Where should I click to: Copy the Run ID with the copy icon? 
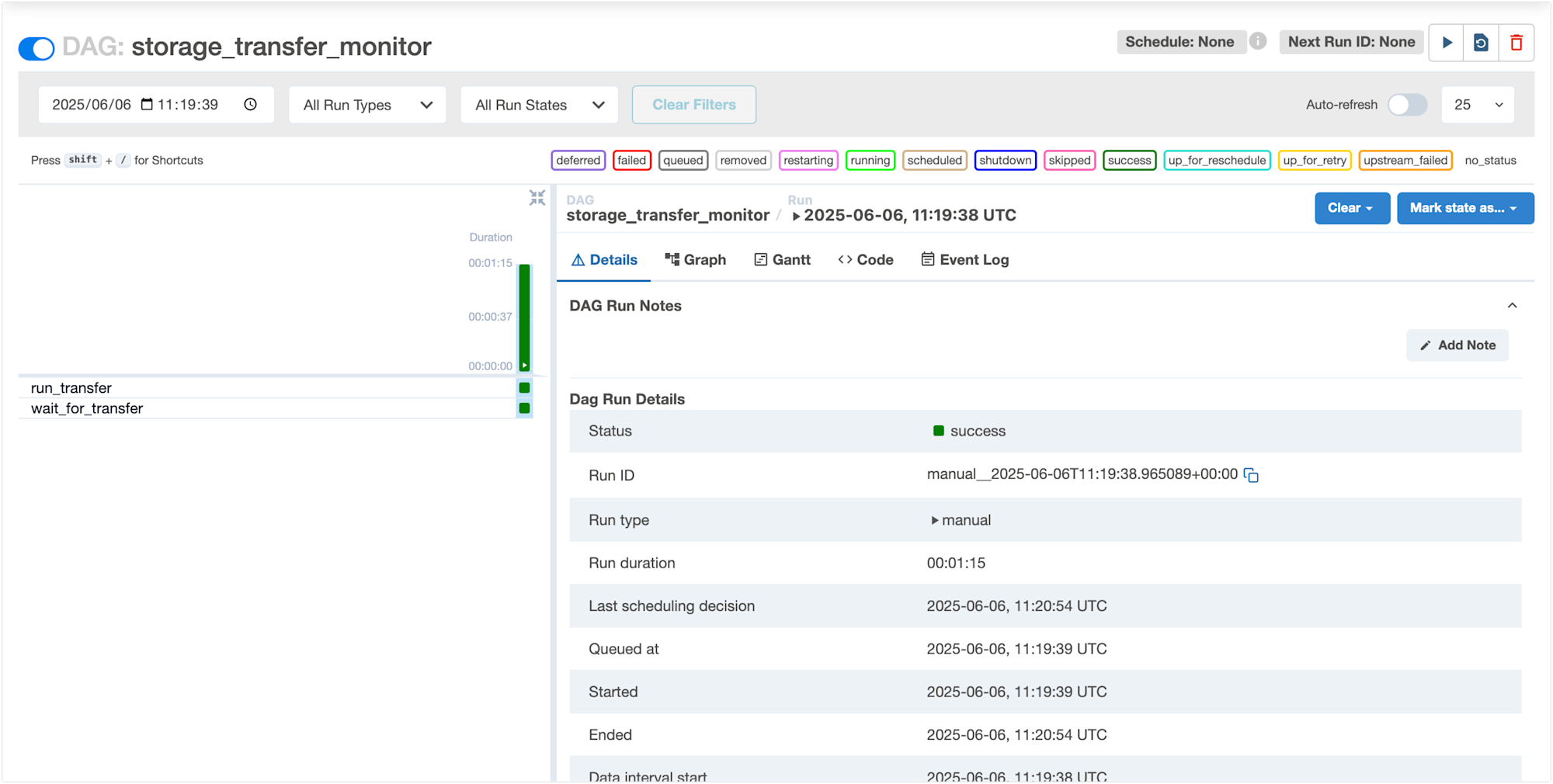click(1251, 475)
